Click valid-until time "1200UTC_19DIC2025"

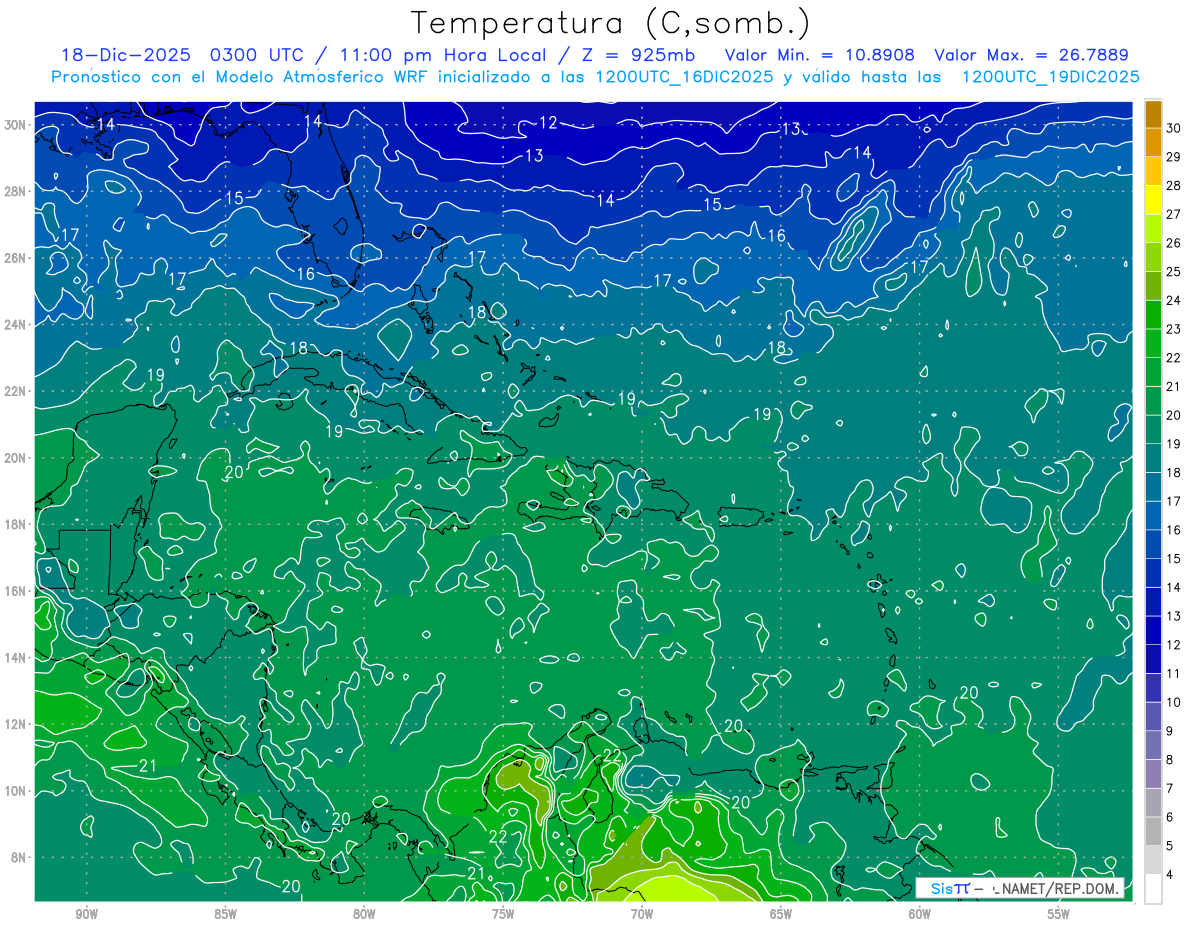click(1050, 77)
